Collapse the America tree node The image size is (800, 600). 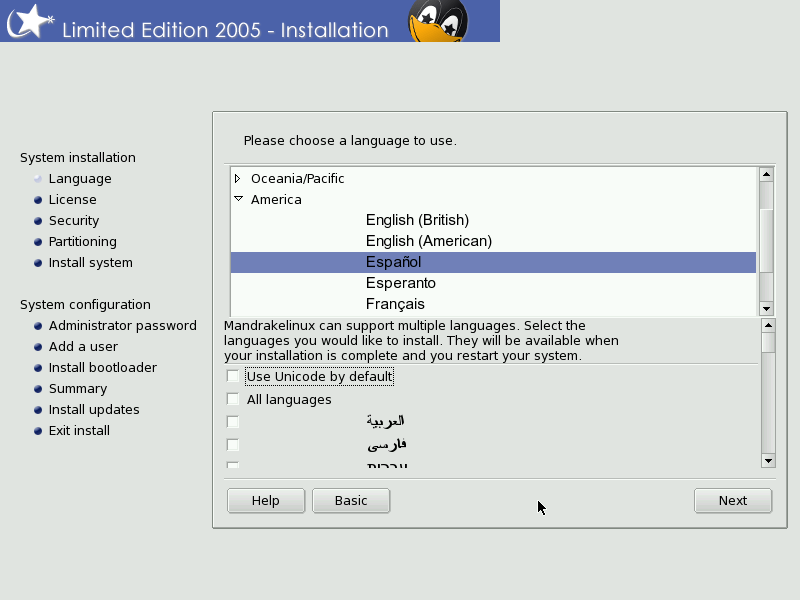(238, 199)
